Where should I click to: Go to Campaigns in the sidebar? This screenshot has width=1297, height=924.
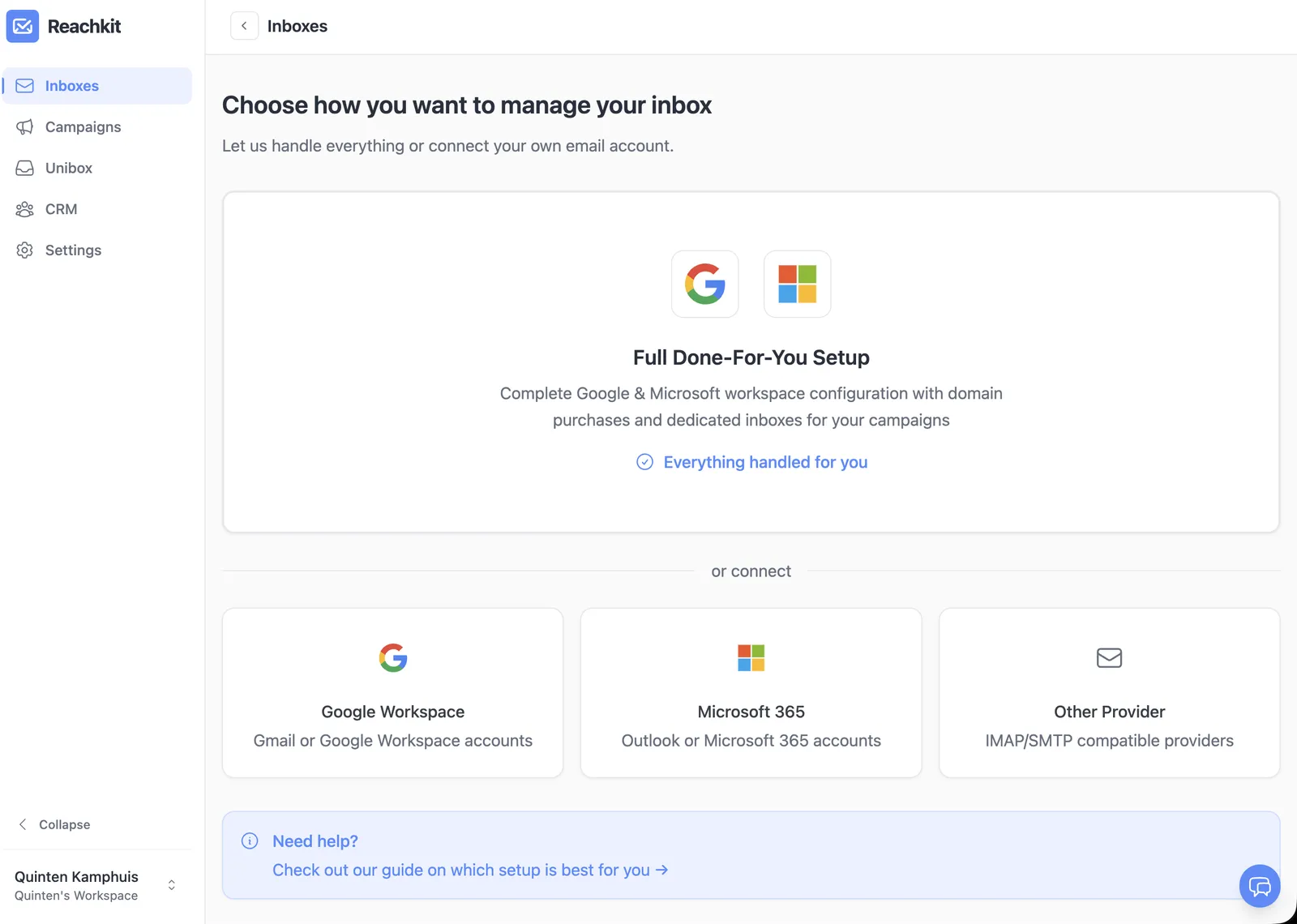[97, 127]
